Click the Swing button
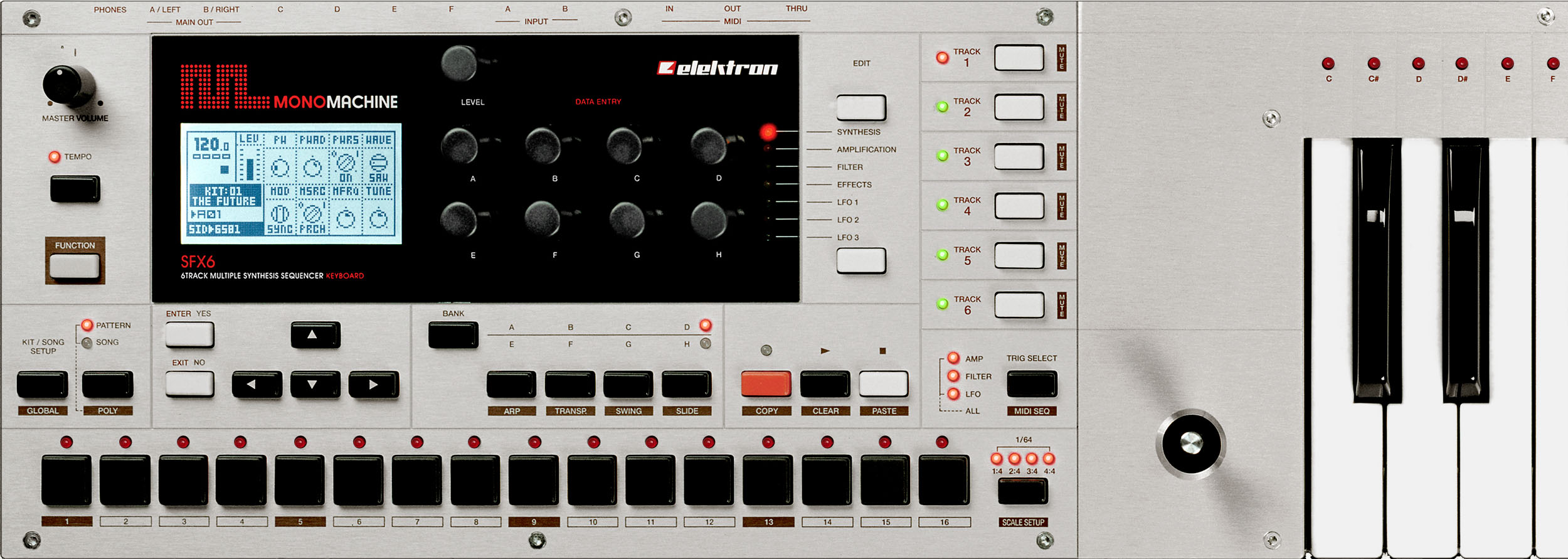1568x559 pixels. point(628,384)
